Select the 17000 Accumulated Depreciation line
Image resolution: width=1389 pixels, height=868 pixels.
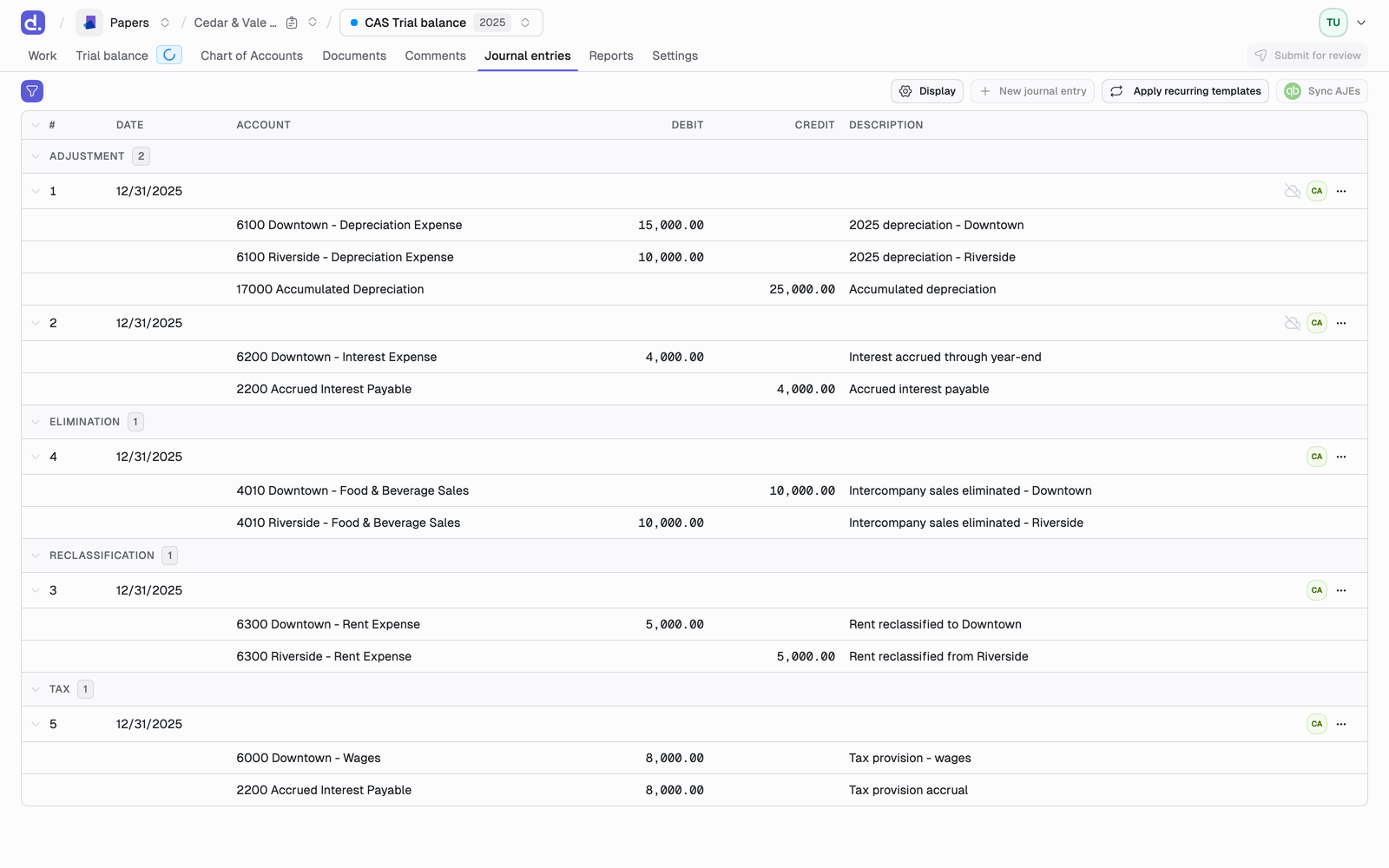[x=694, y=289]
